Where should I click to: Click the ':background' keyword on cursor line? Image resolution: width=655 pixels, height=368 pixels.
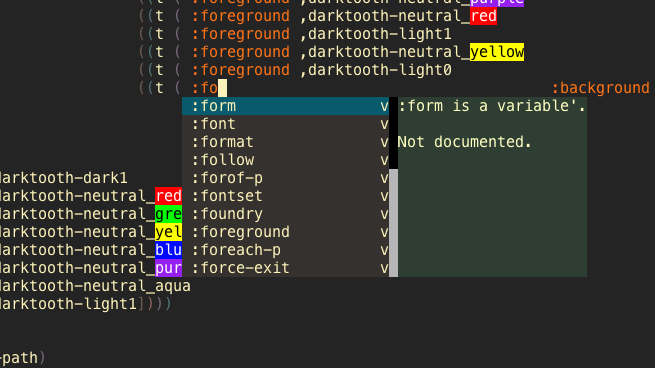tap(601, 88)
